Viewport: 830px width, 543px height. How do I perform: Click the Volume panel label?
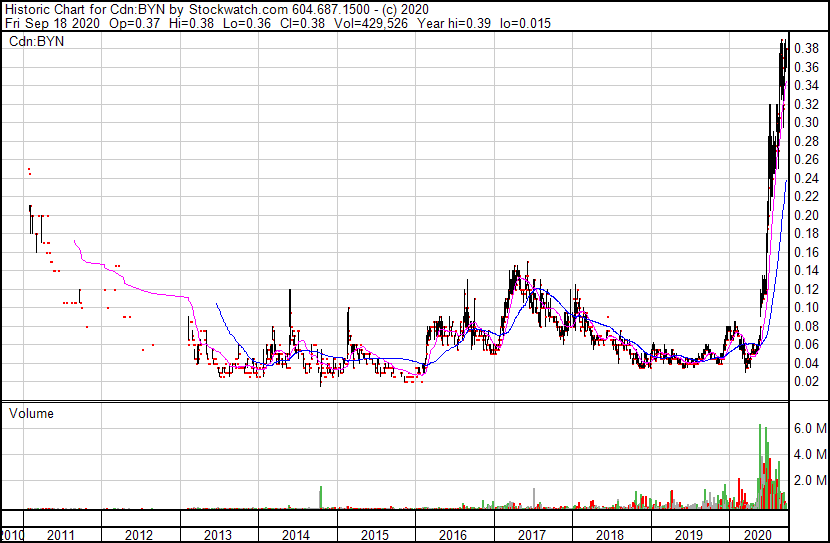pyautogui.click(x=31, y=413)
